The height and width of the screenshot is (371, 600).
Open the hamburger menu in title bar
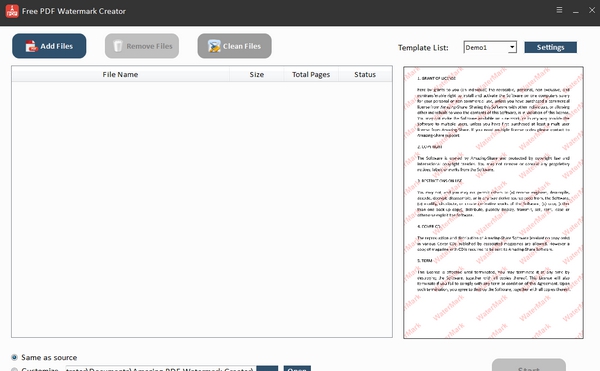pos(559,10)
